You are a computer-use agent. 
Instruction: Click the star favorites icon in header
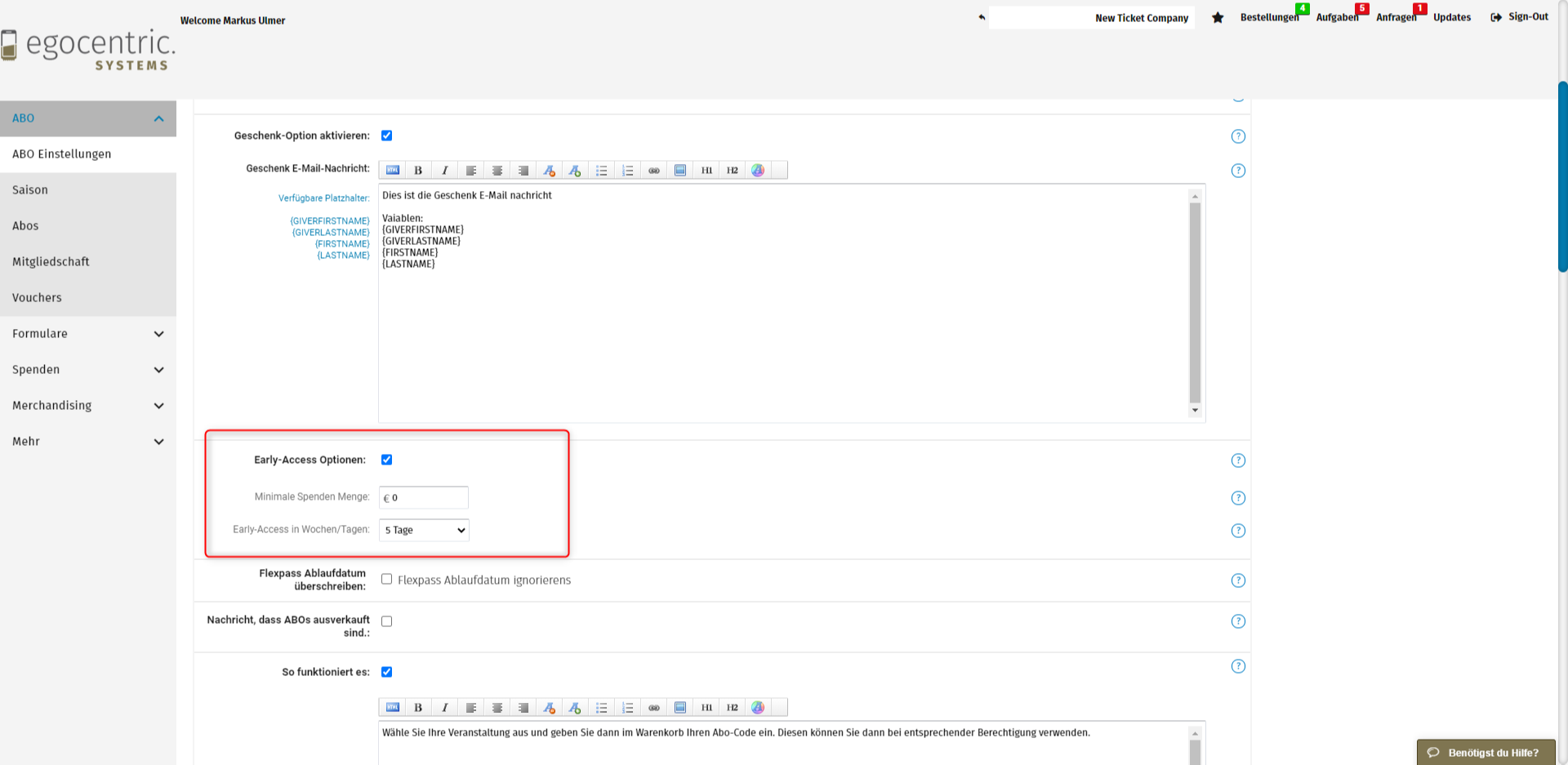click(x=1218, y=18)
